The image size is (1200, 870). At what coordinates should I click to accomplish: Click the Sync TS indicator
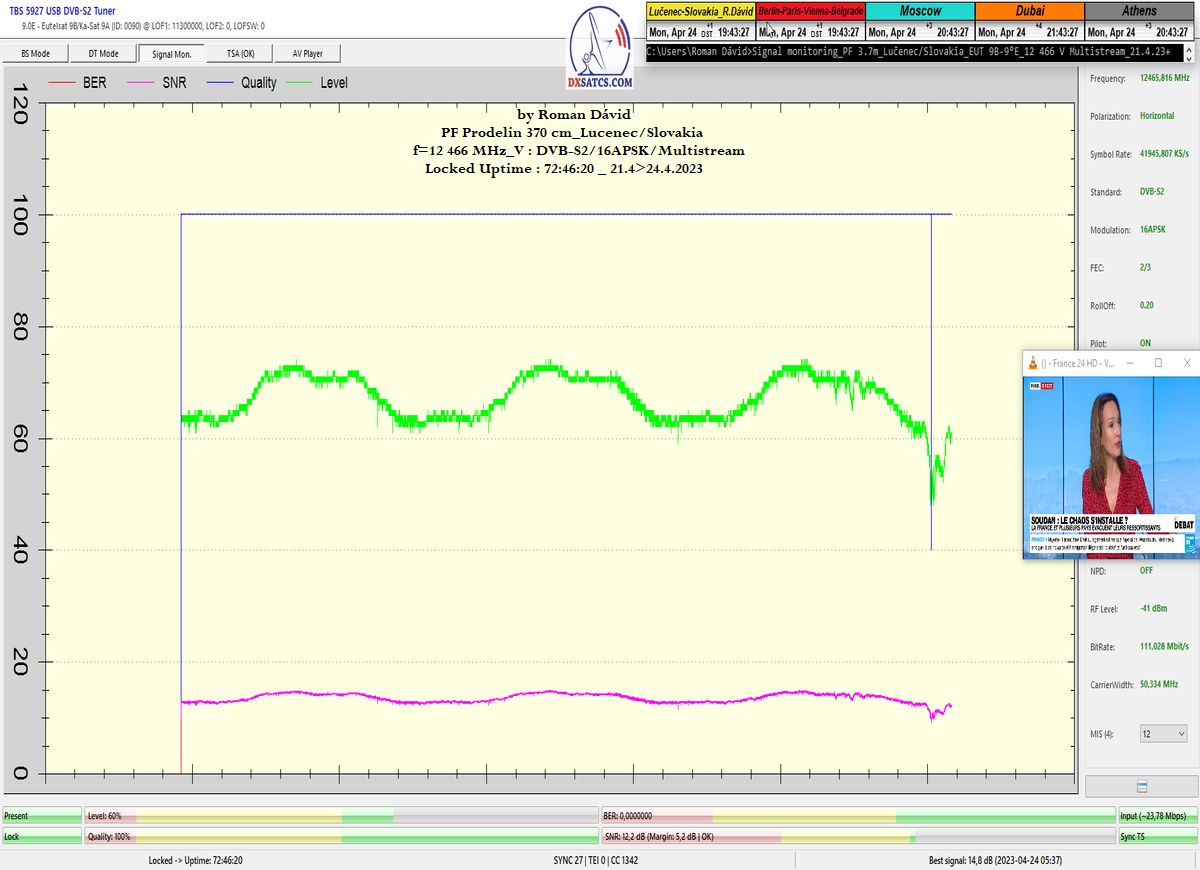click(x=1156, y=836)
